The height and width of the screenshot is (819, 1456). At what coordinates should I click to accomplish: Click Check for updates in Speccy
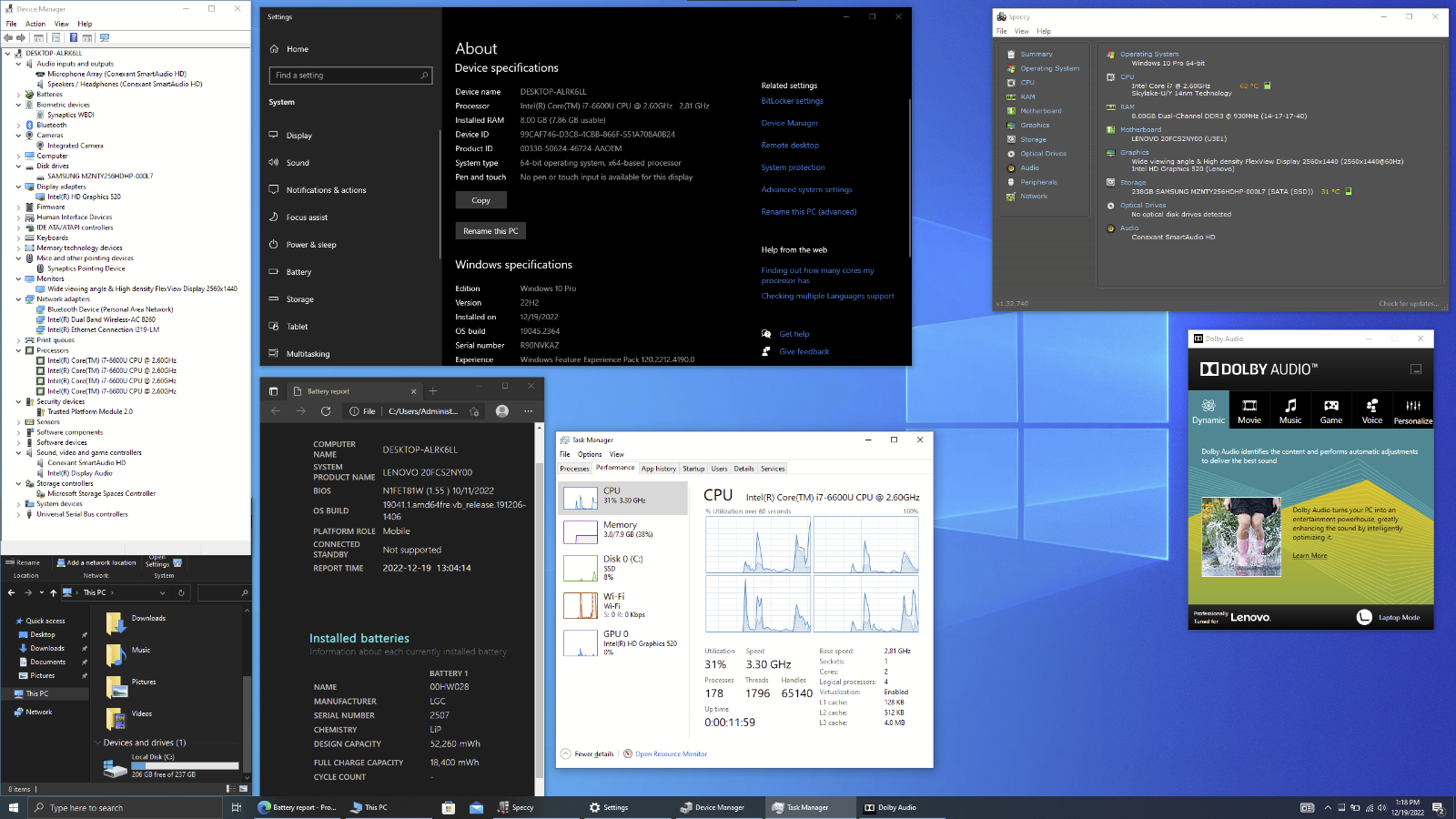pyautogui.click(x=1409, y=304)
